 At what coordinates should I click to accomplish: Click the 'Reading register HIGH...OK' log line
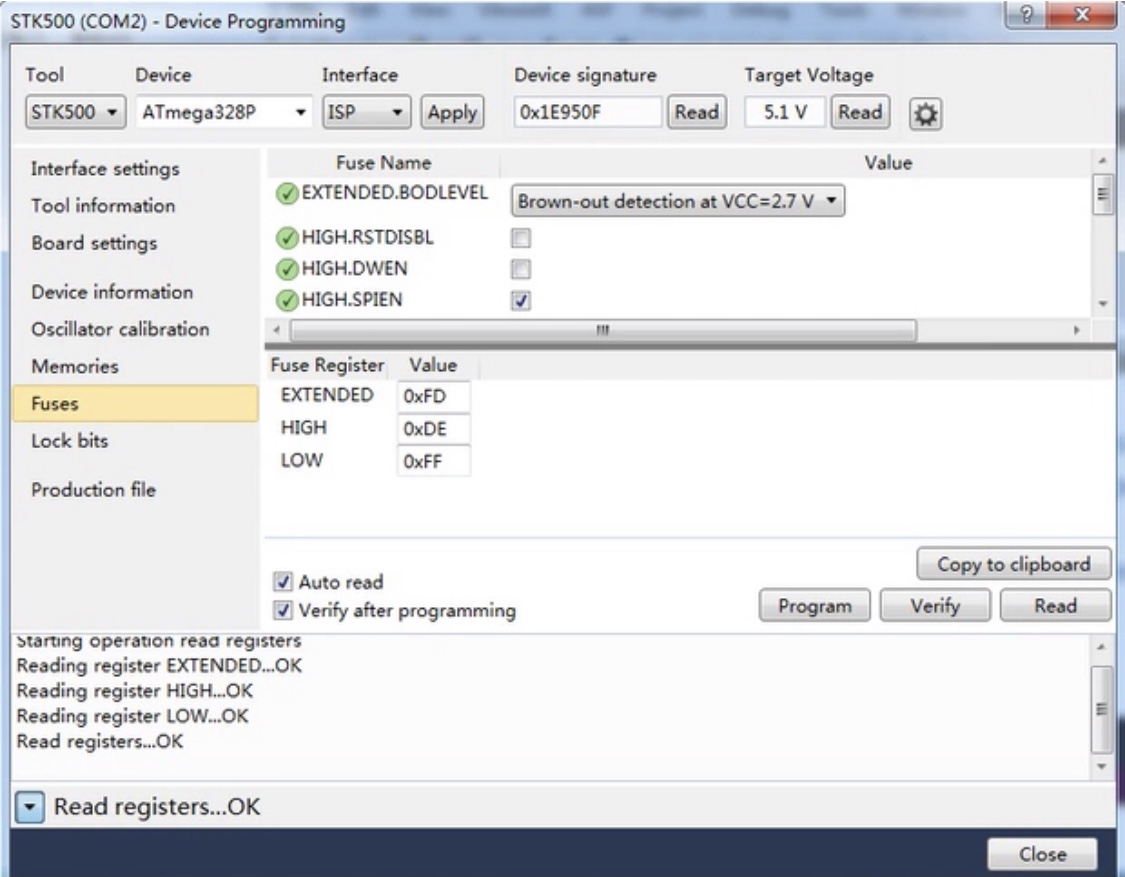click(x=134, y=690)
